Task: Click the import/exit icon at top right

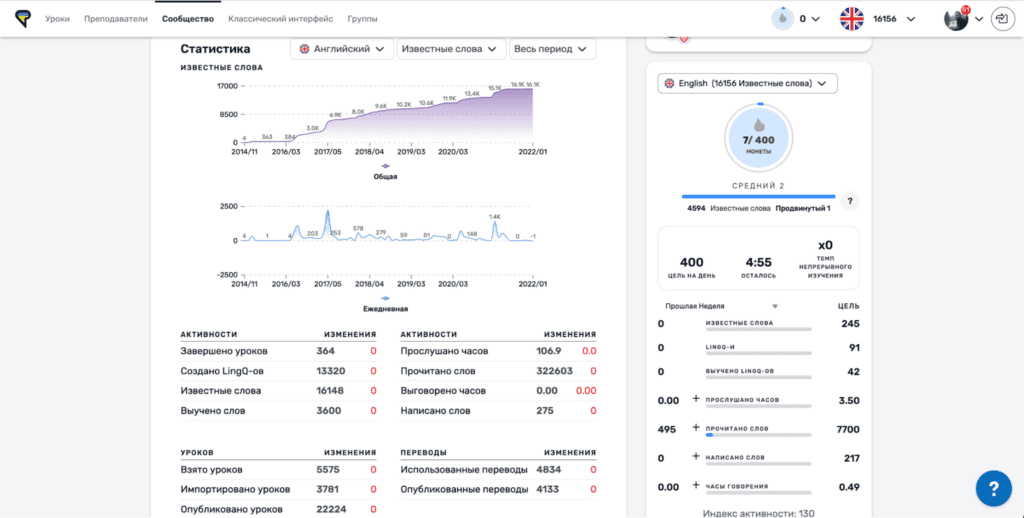Action: (1002, 18)
